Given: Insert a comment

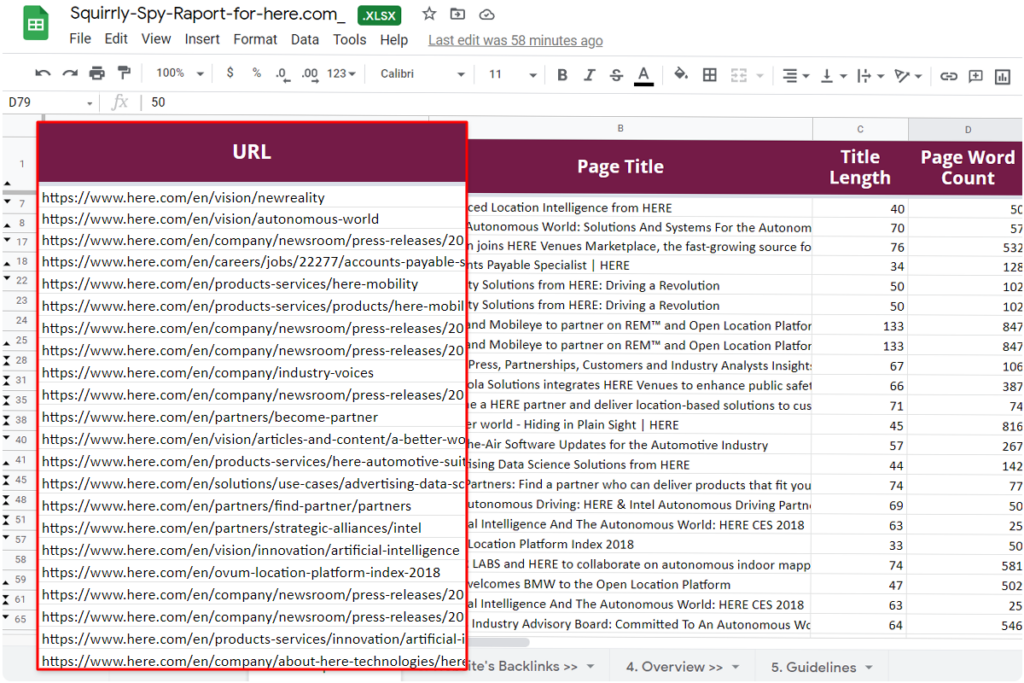Looking at the screenshot, I should (x=976, y=76).
